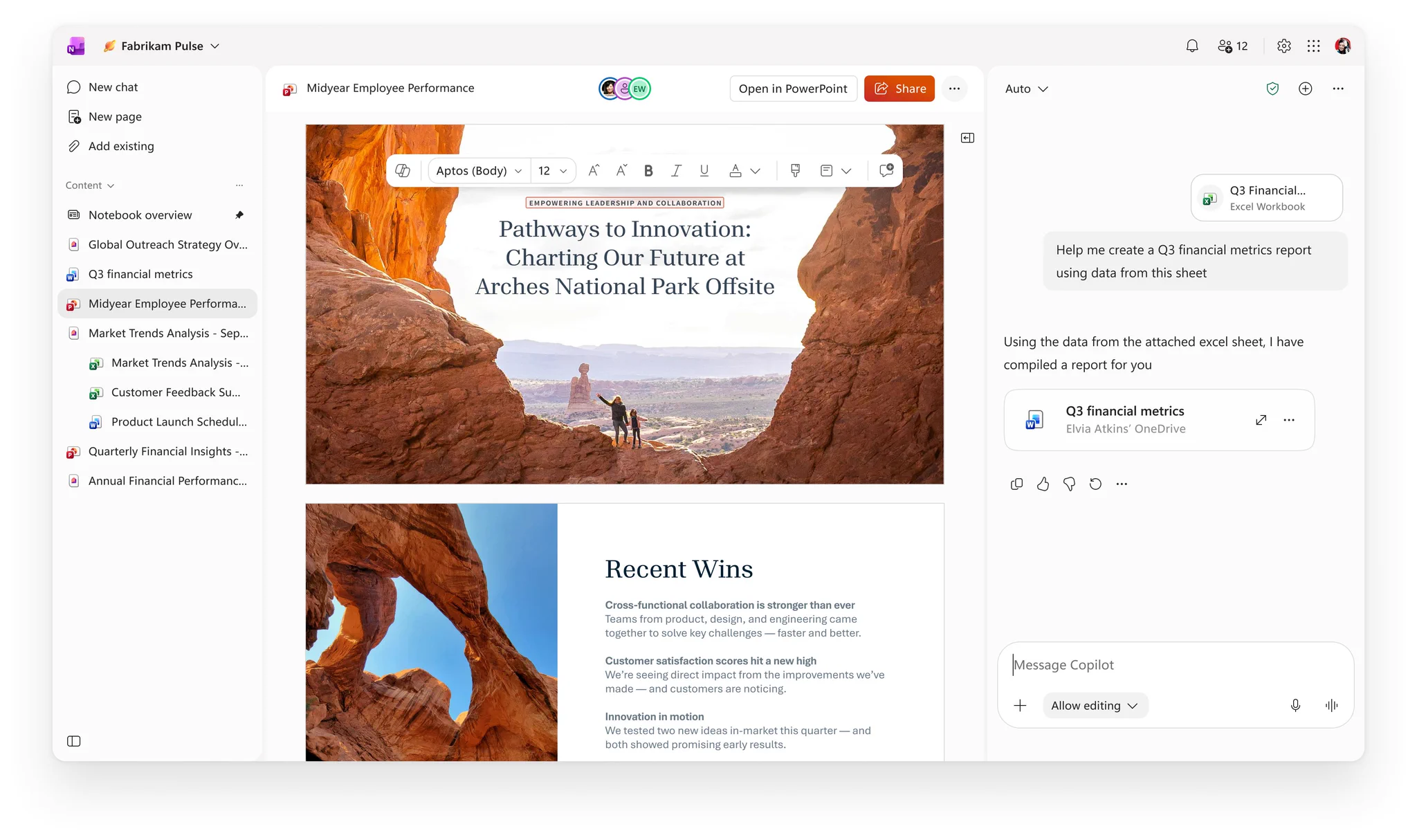Open the people count icon showing 12
Screen dimensions: 1417x840
click(x=1232, y=46)
